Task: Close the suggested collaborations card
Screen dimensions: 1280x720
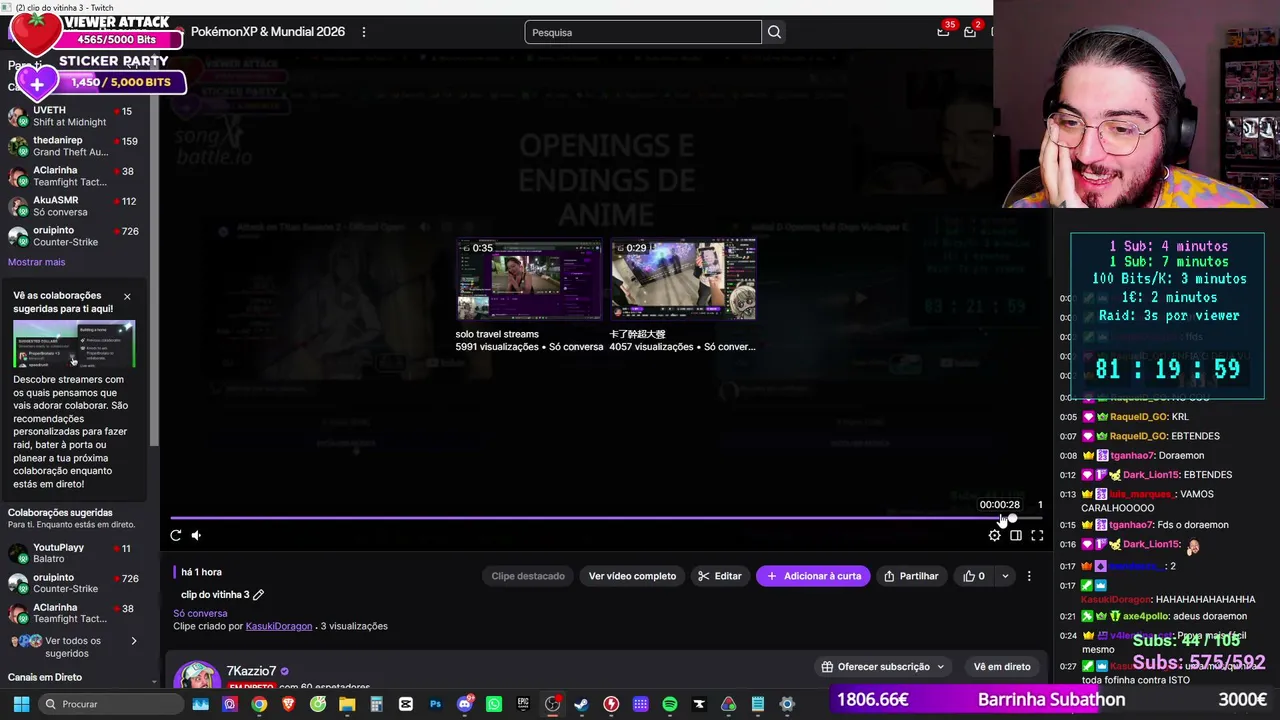Action: click(127, 296)
